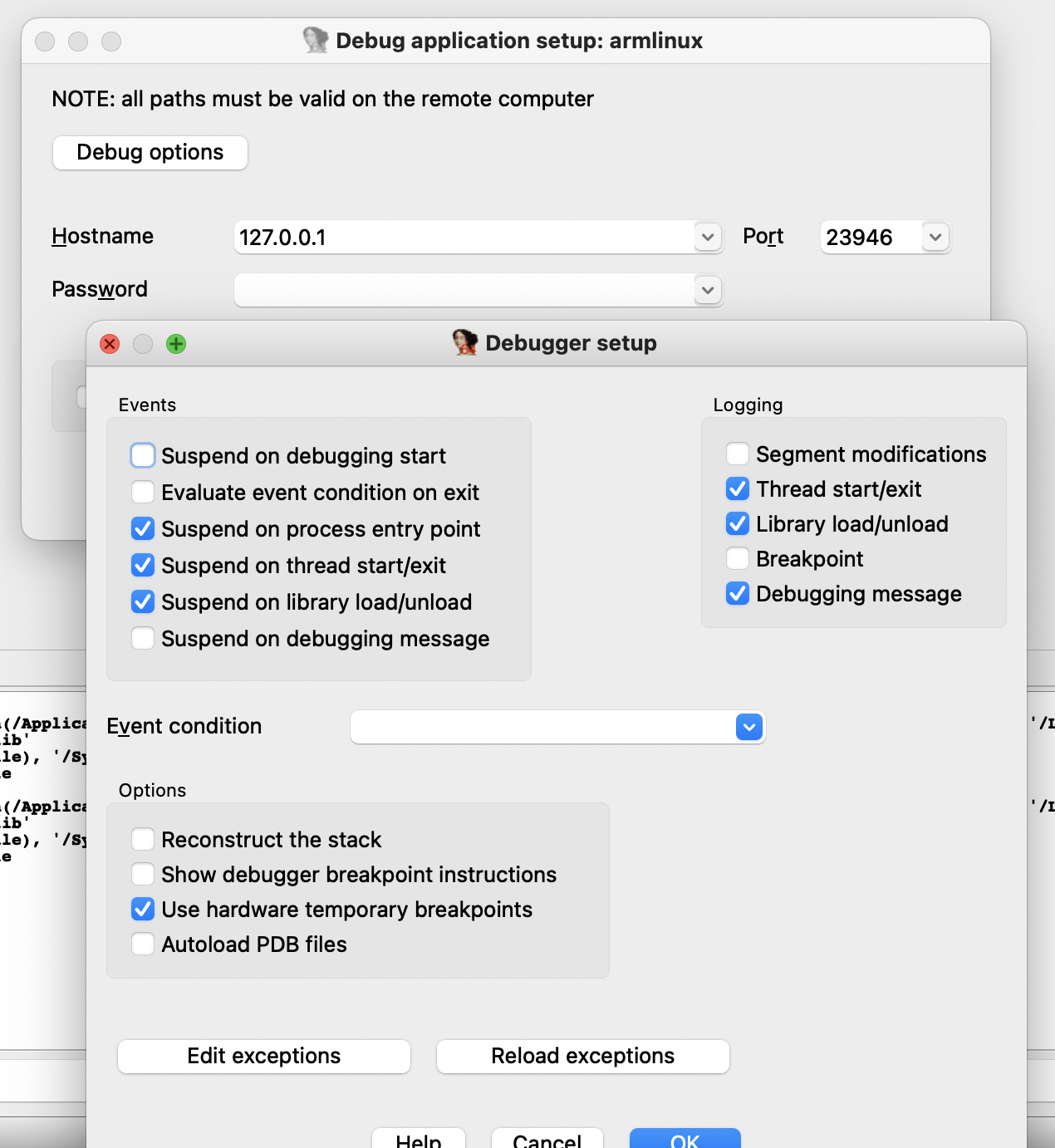Open the Hostname dropdown arrow
1055x1148 pixels.
tap(707, 237)
